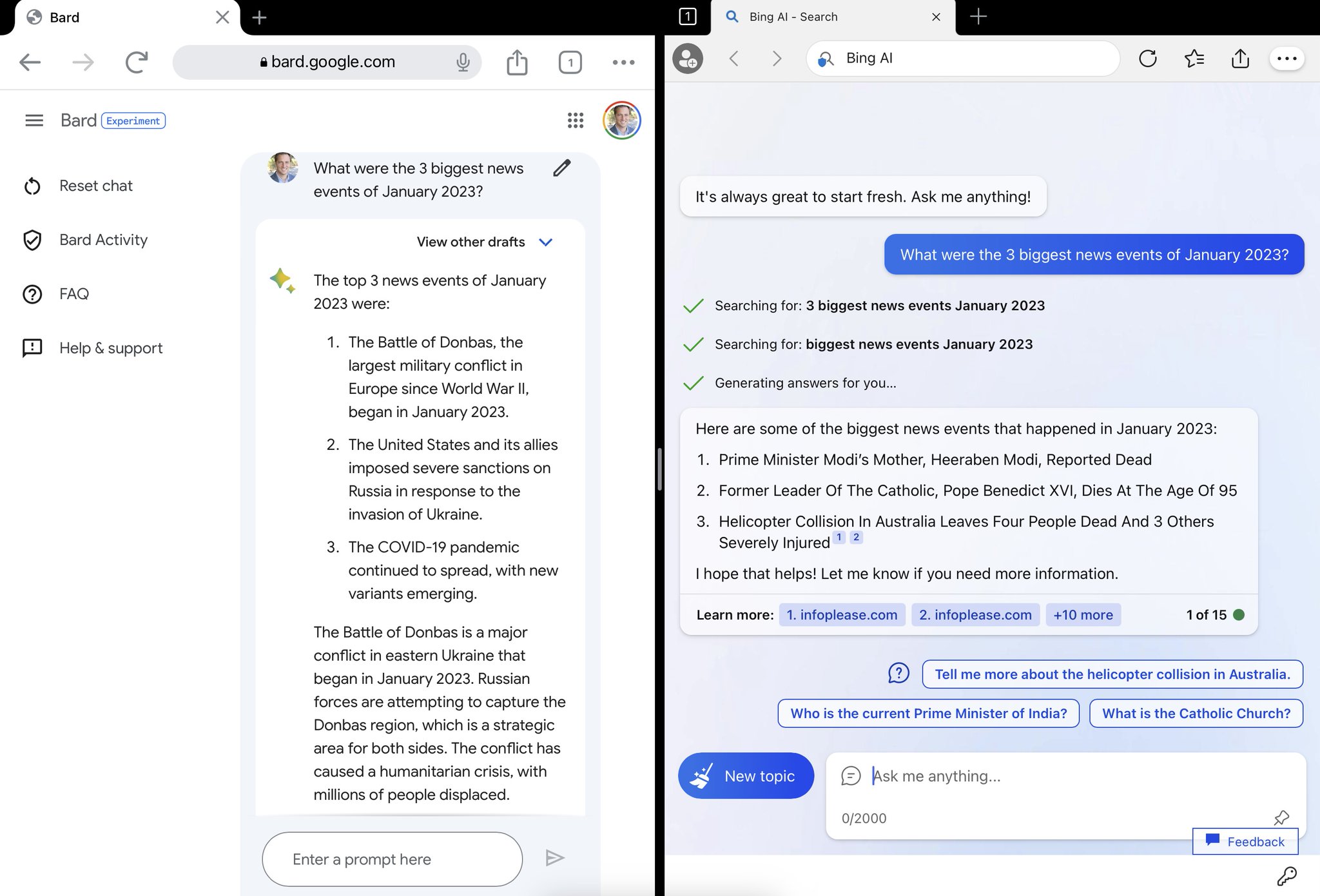Open the Feedback button
The width and height of the screenshot is (1320, 896).
[1245, 841]
